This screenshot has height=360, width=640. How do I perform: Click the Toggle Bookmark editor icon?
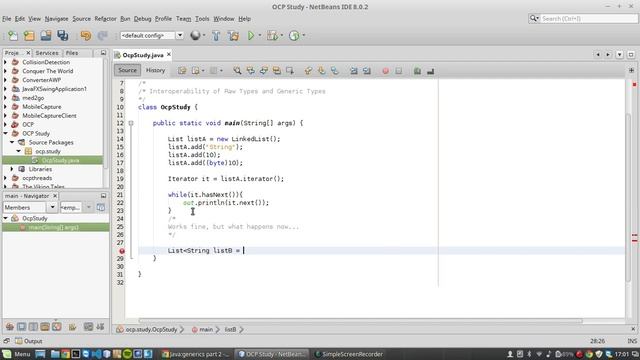[x=335, y=71]
